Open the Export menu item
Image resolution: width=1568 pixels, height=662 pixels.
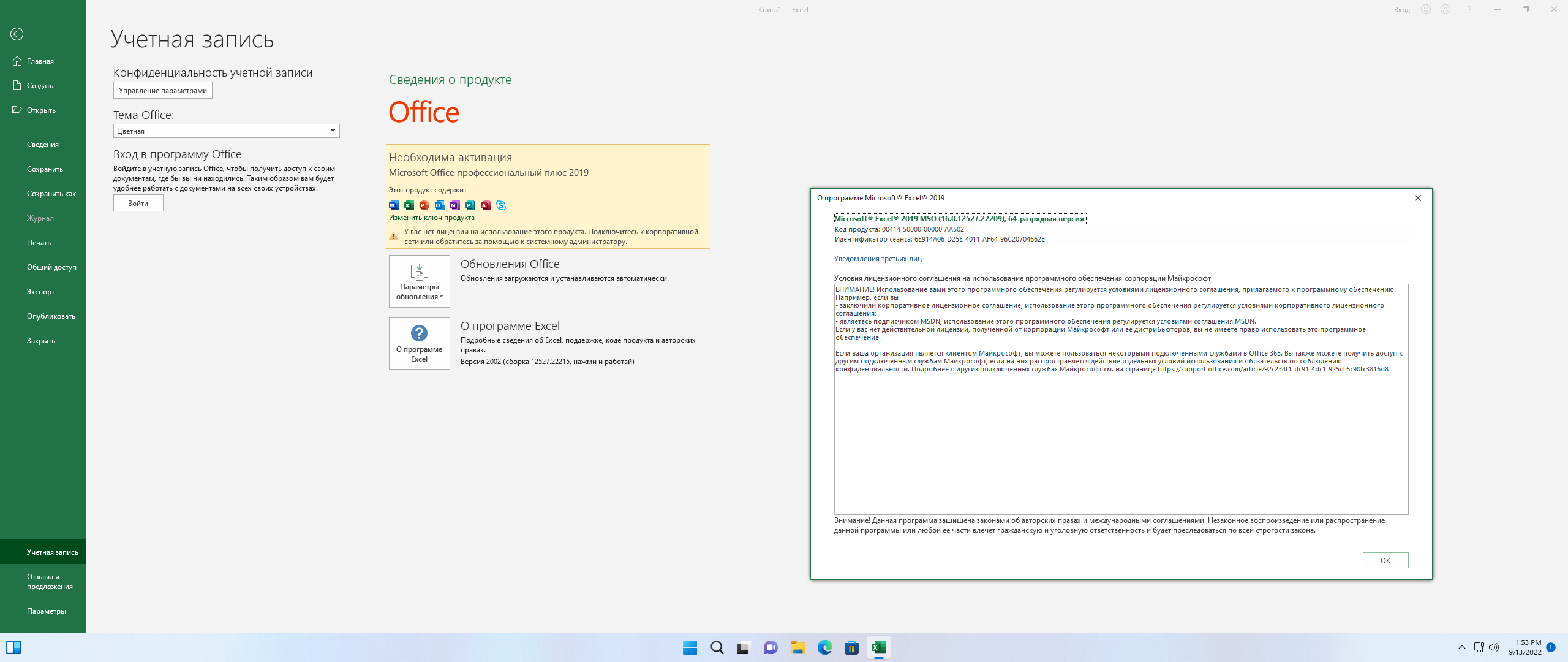point(40,292)
